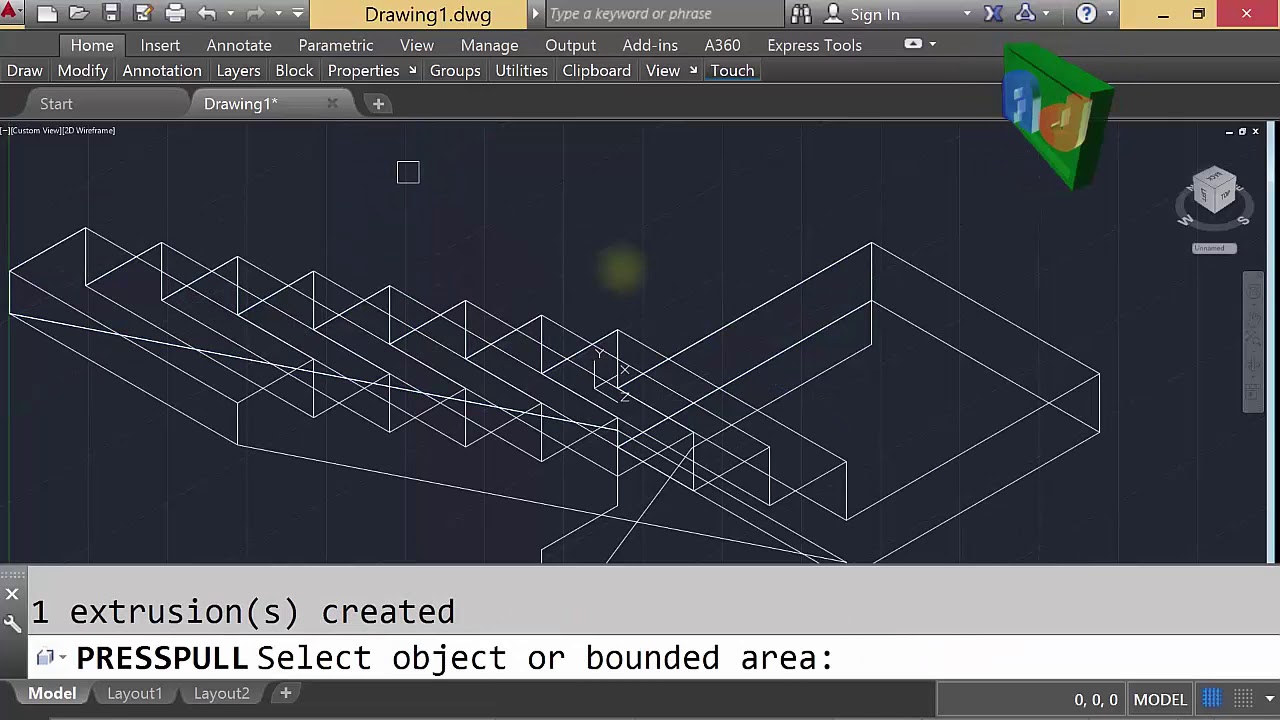Screen dimensions: 1280x720
Task: Open command line customize wrench icon
Action: tap(12, 625)
